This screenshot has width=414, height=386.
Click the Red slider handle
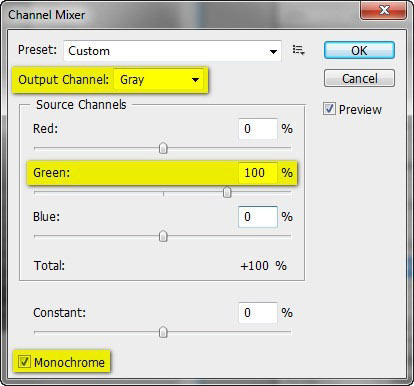163,148
